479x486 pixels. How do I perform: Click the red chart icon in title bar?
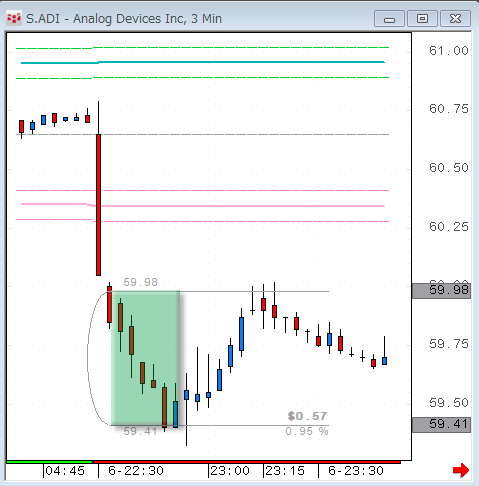pos(14,18)
